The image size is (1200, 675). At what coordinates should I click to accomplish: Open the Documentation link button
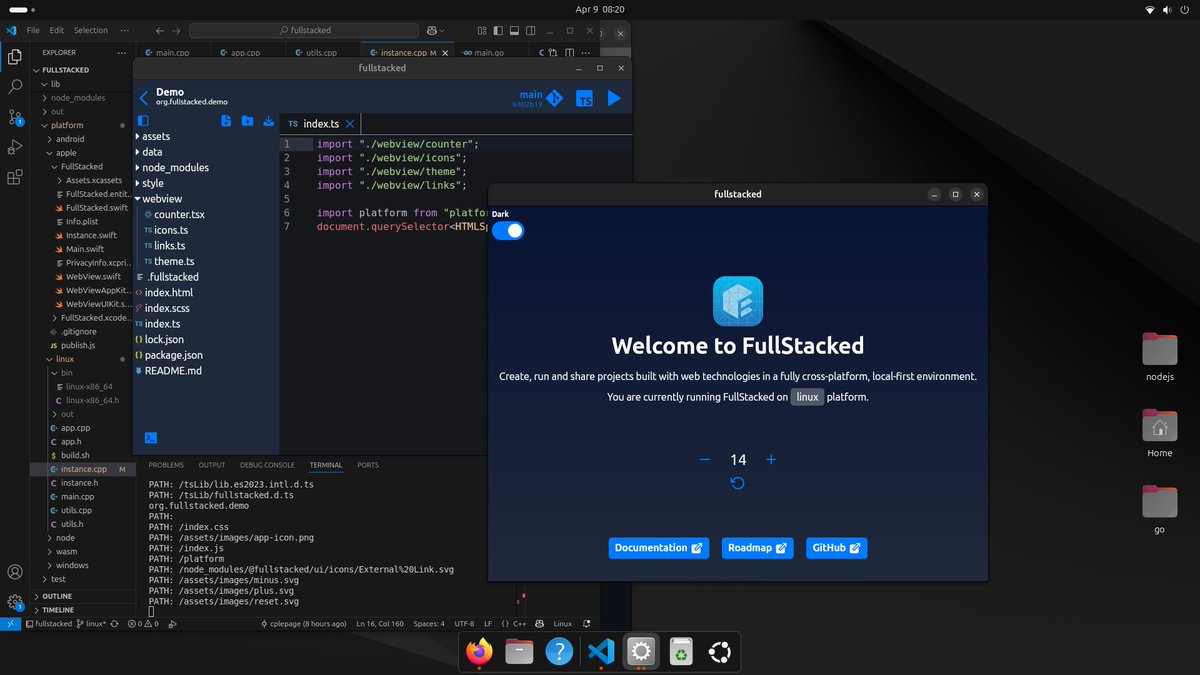(658, 548)
